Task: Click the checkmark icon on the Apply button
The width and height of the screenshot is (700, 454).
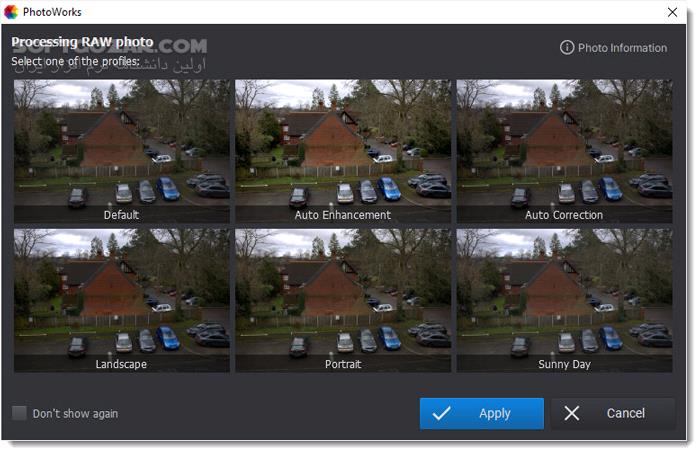Action: point(441,413)
